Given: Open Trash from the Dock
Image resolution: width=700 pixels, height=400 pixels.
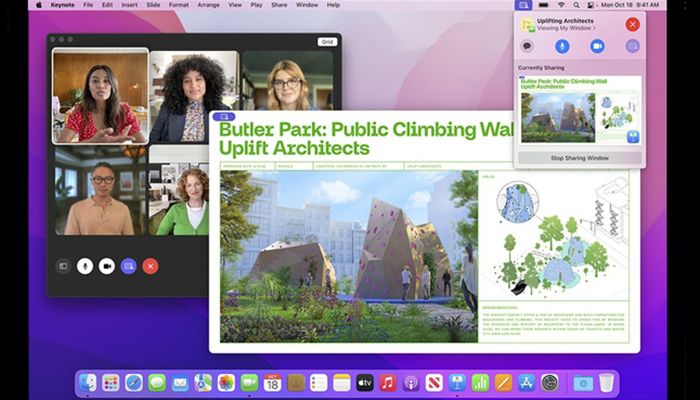Looking at the screenshot, I should [x=606, y=383].
